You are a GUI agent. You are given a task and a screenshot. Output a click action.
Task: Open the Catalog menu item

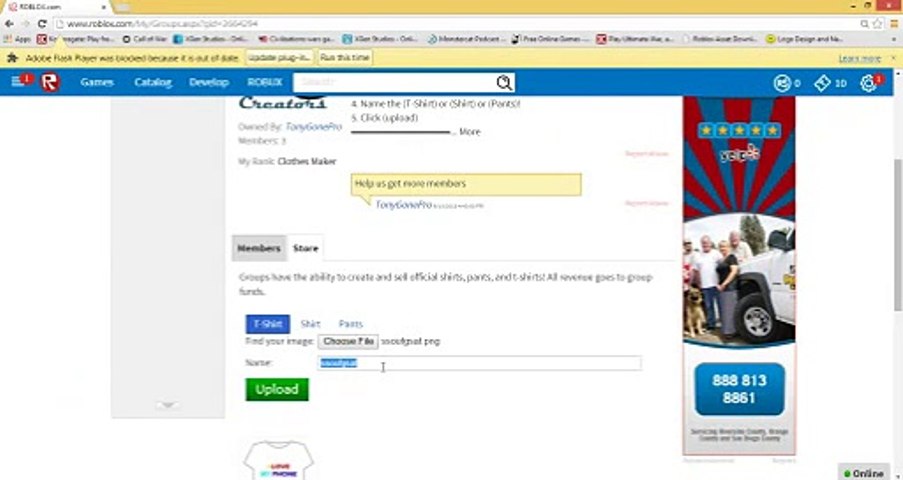pos(153,82)
